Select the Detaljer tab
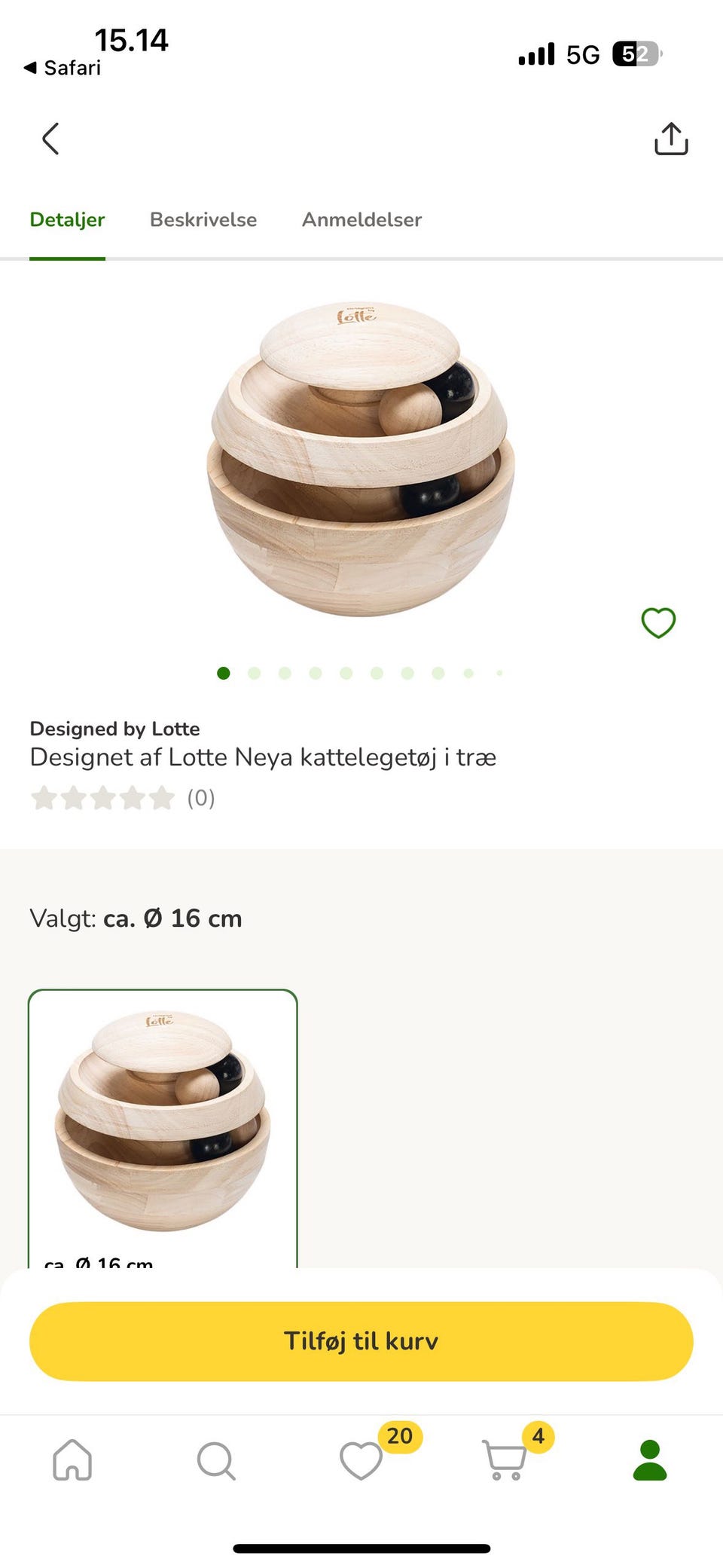723x1568 pixels. [67, 219]
